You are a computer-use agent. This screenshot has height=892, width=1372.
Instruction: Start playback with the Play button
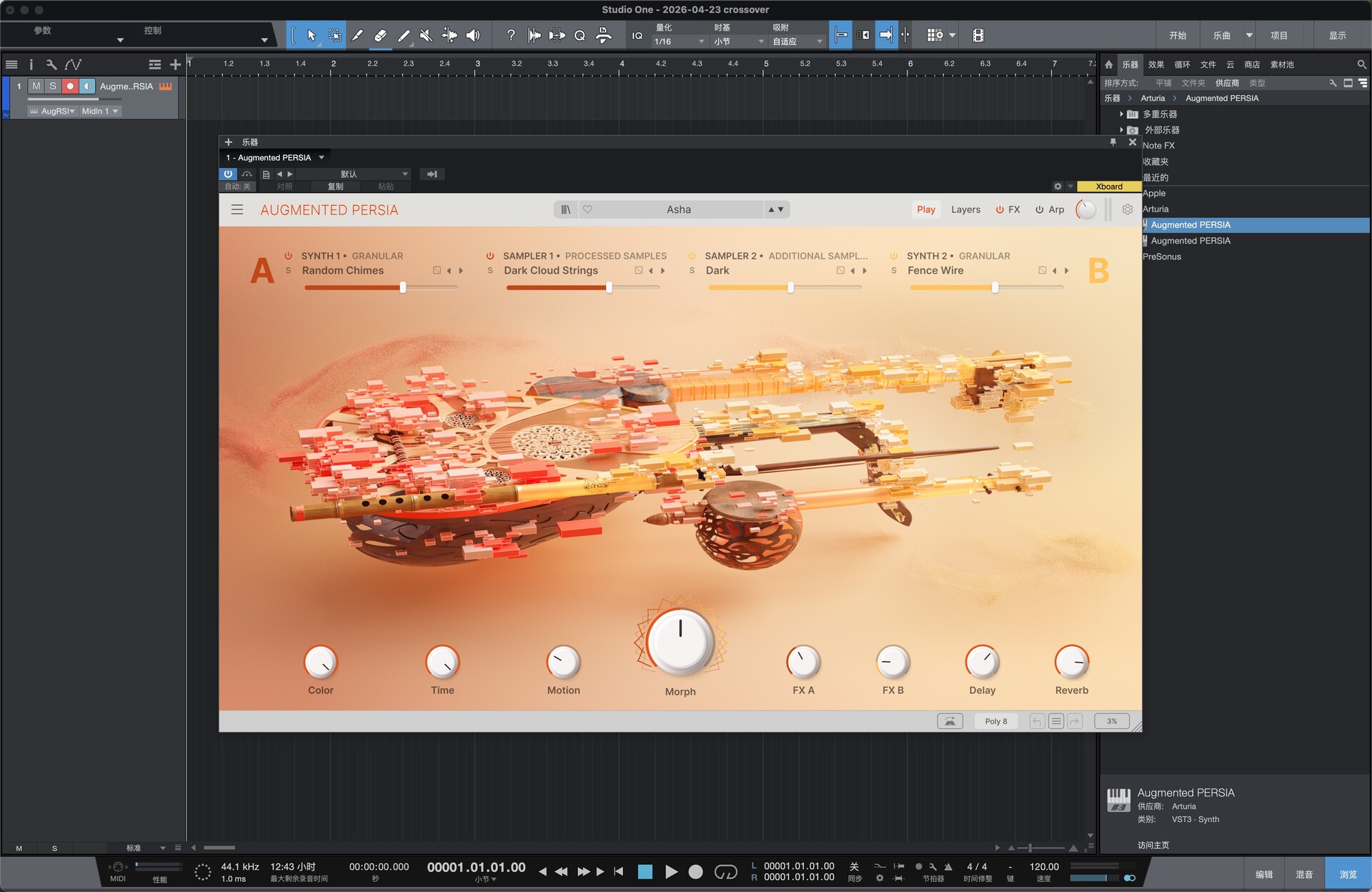click(x=671, y=871)
